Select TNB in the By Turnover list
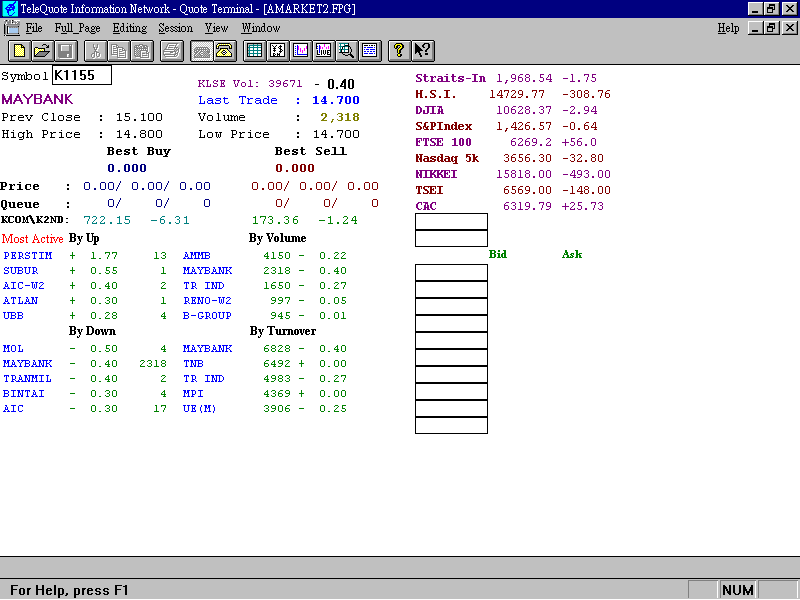This screenshot has width=800, height=600. coord(193,363)
